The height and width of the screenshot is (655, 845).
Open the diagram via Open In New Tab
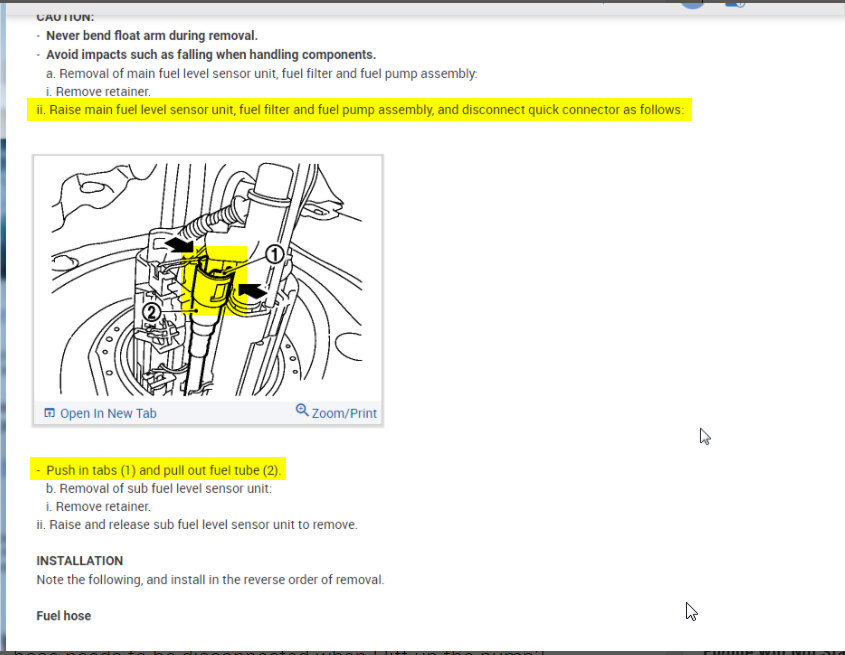pyautogui.click(x=108, y=413)
